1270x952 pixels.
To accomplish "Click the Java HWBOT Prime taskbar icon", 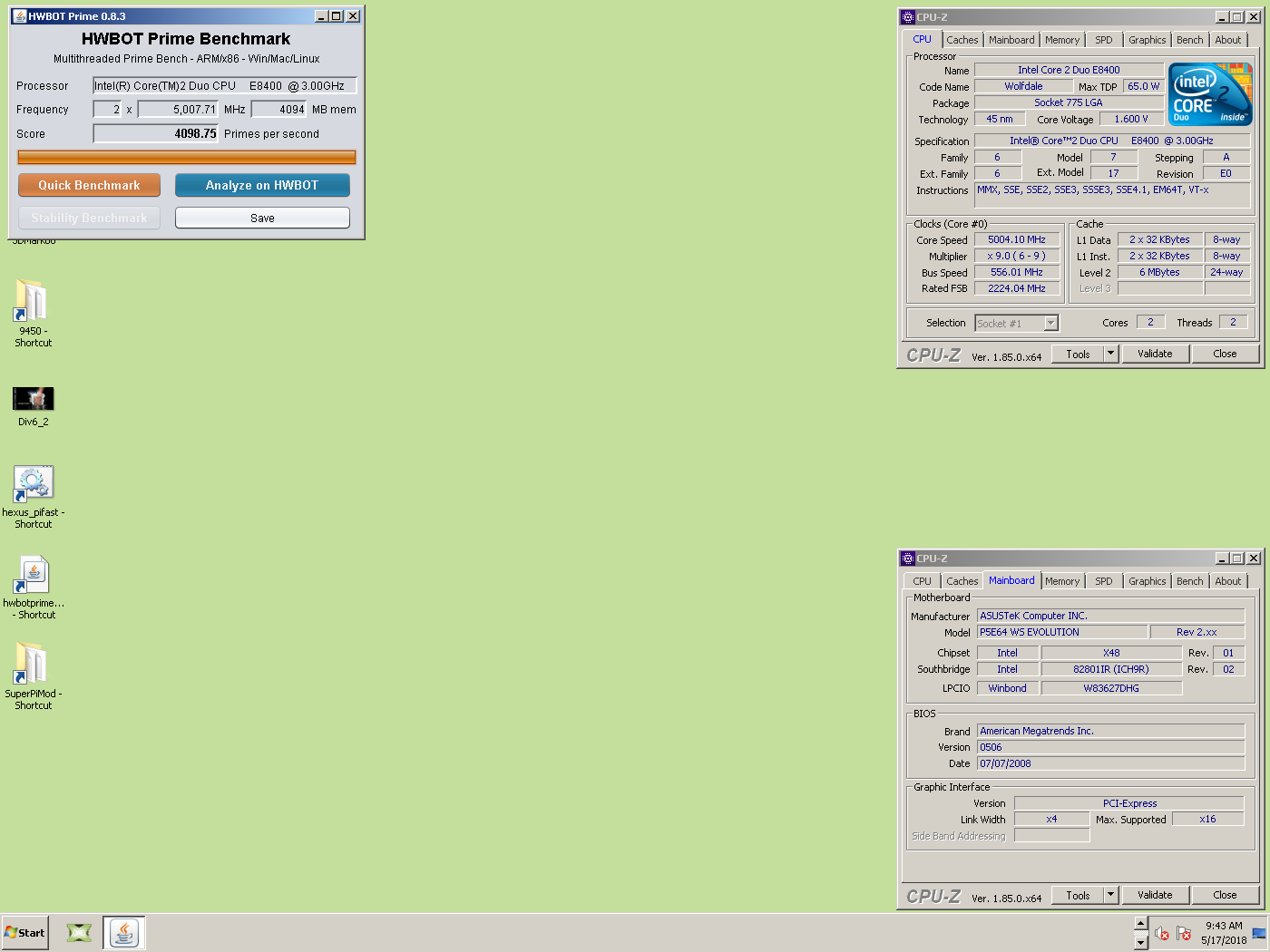I will tap(124, 932).
